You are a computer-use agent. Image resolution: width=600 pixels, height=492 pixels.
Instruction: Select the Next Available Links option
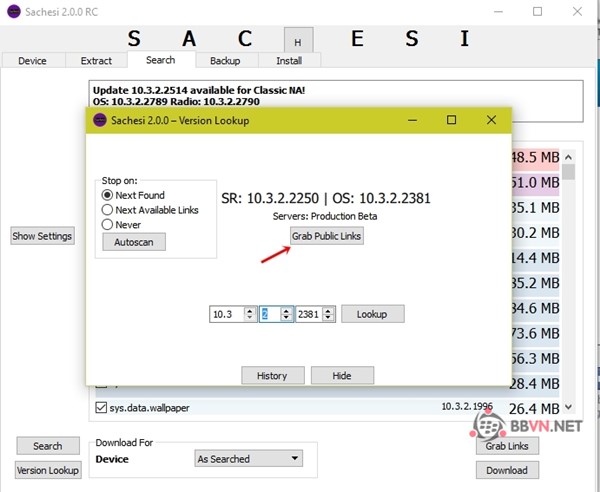(x=108, y=210)
